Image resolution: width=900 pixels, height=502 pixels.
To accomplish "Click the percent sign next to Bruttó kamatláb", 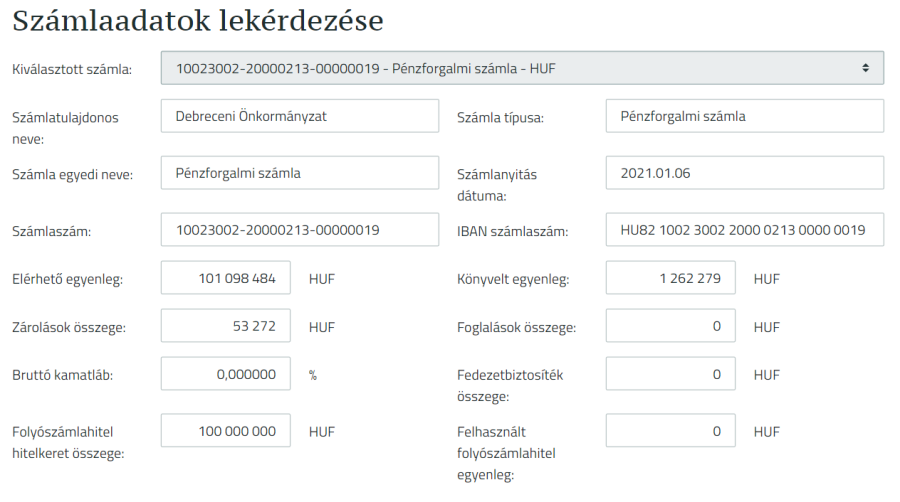I will click(x=313, y=375).
